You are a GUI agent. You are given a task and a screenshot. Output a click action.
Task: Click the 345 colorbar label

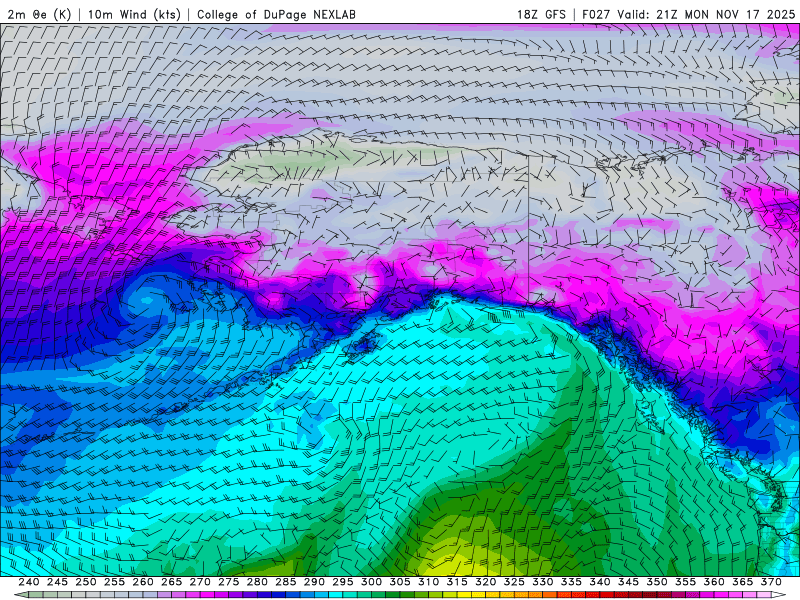pyautogui.click(x=629, y=582)
